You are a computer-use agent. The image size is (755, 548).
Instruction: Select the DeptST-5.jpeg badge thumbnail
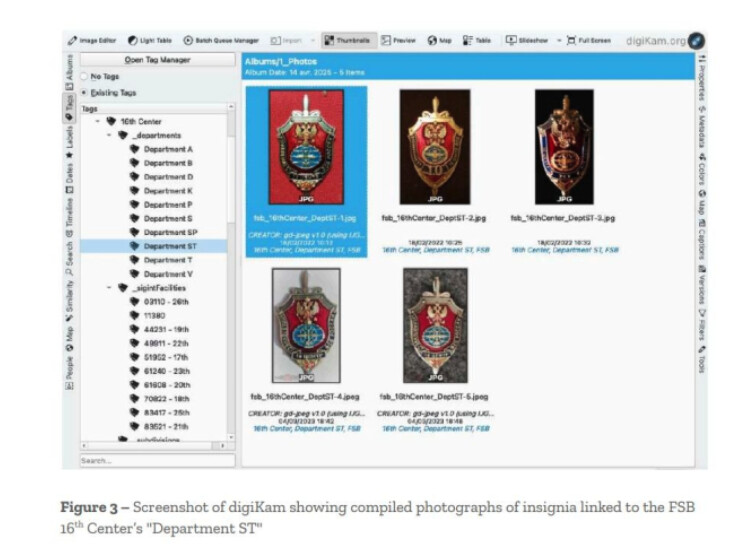[x=435, y=325]
